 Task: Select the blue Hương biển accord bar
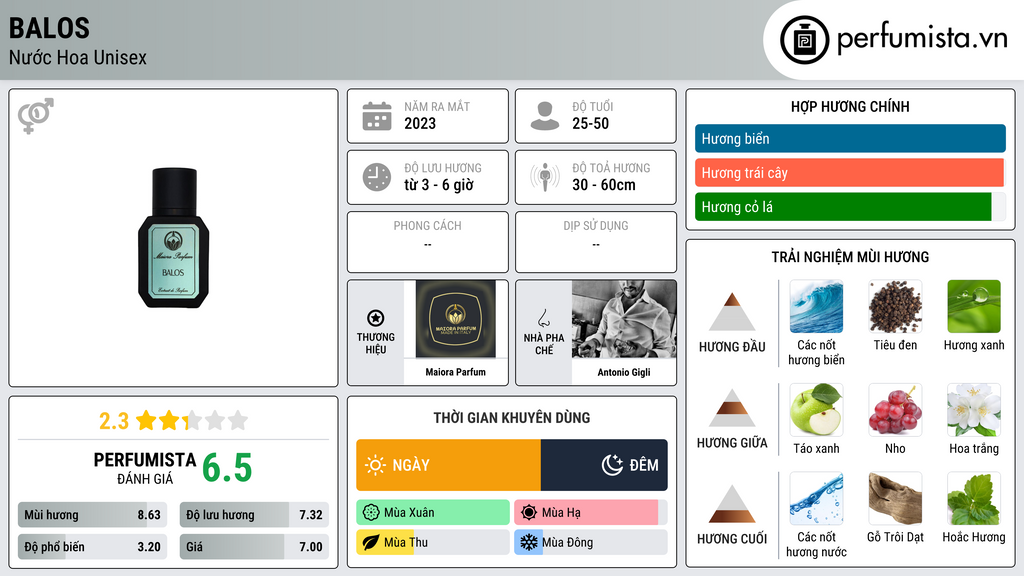pyautogui.click(x=850, y=138)
